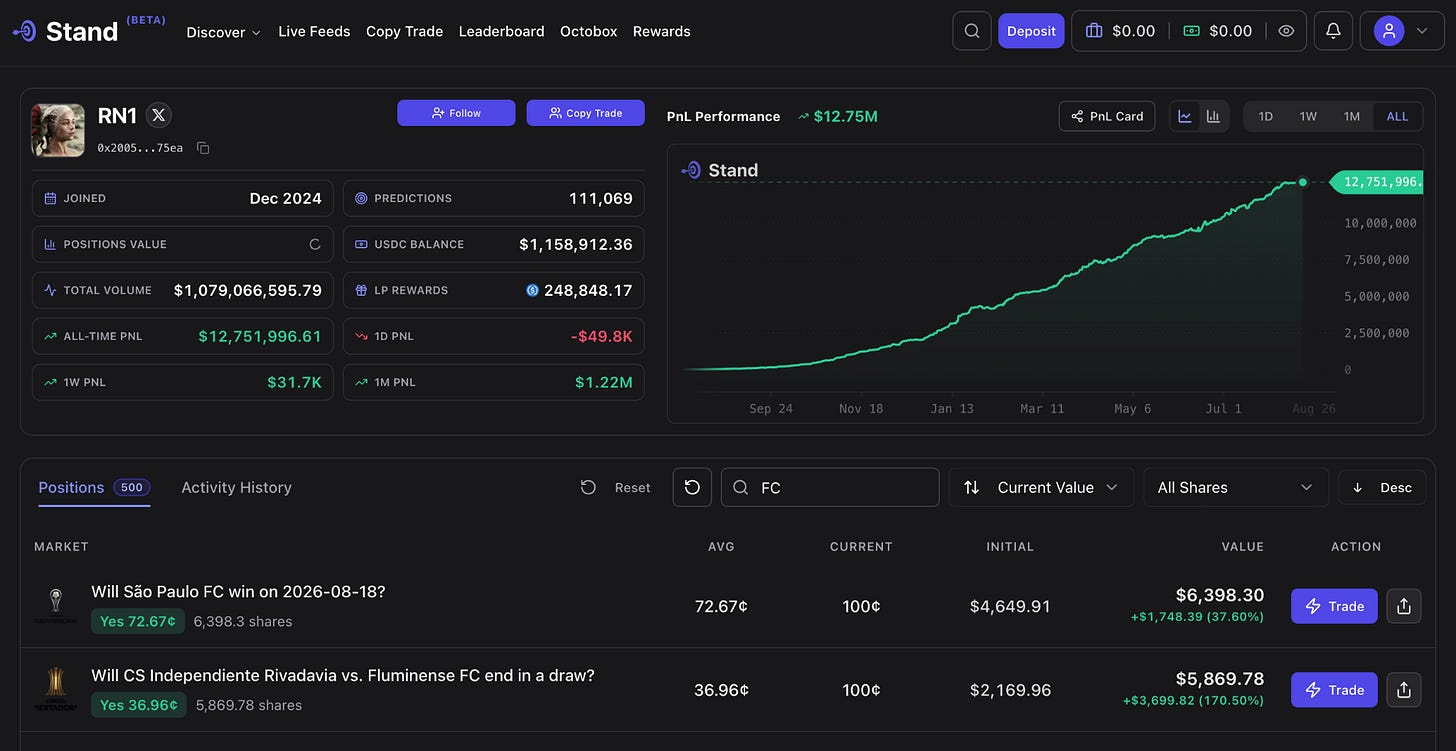
Task: Set the chart range to ALL
Action: [1397, 116]
